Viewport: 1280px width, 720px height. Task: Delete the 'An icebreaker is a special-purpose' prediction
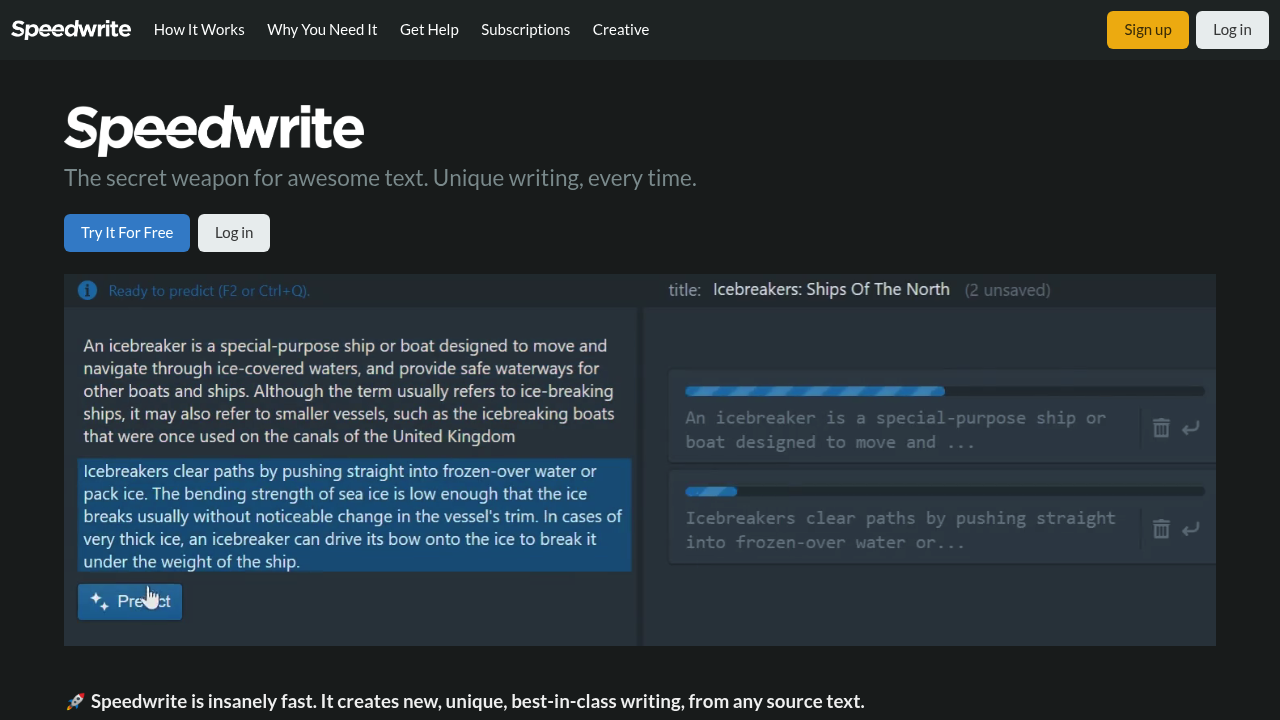tap(1161, 428)
